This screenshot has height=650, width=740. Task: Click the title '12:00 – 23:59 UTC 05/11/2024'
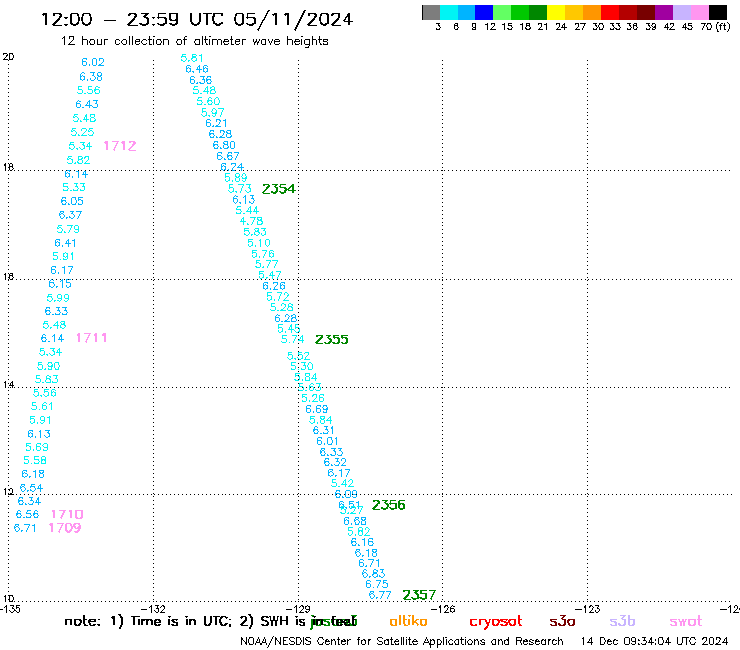coord(197,19)
